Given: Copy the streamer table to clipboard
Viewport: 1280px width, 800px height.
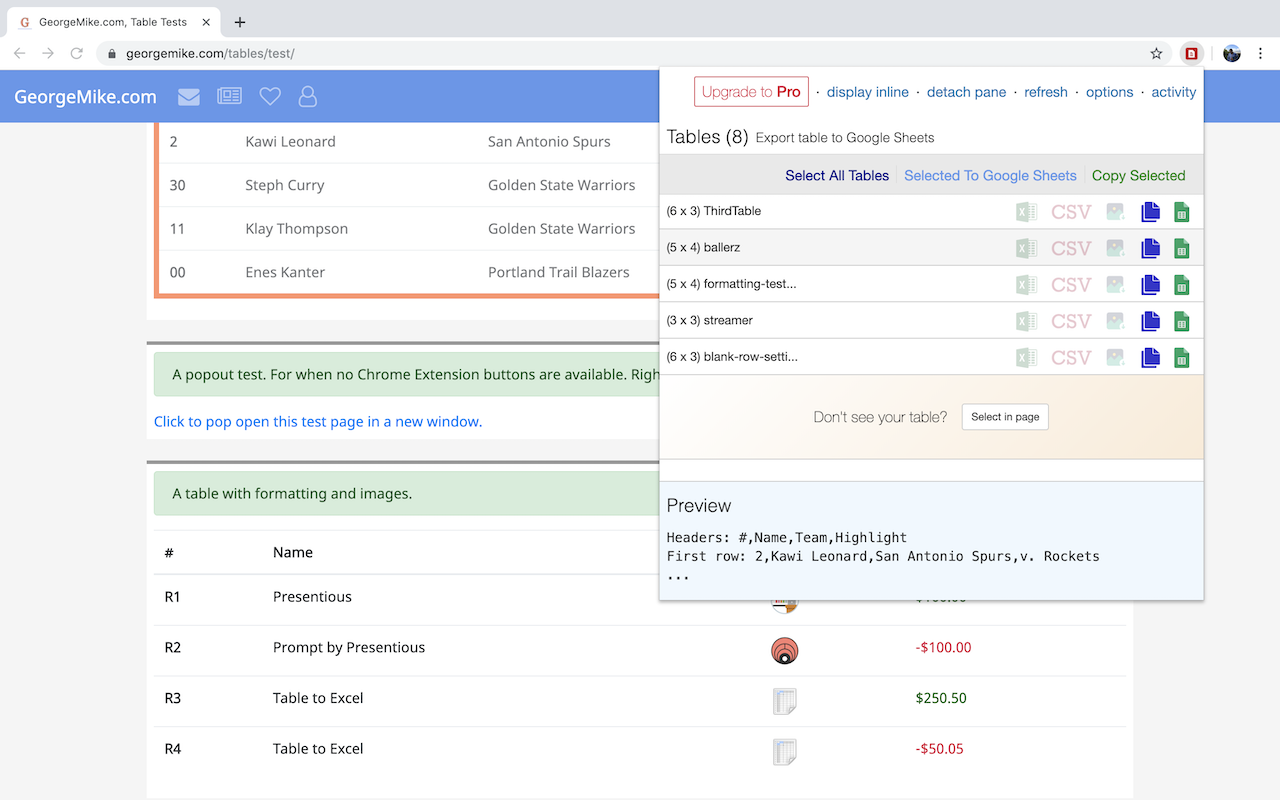Looking at the screenshot, I should [1150, 321].
